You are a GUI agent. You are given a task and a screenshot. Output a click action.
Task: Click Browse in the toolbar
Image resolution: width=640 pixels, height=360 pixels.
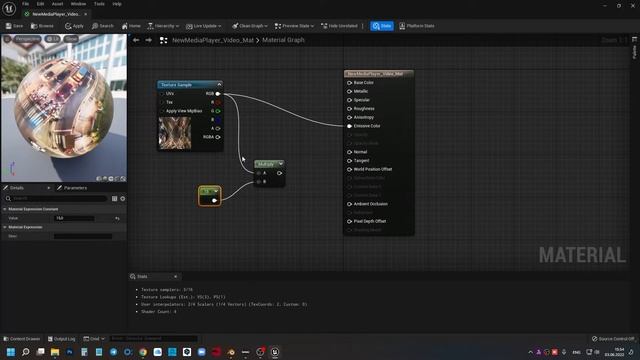click(42, 26)
